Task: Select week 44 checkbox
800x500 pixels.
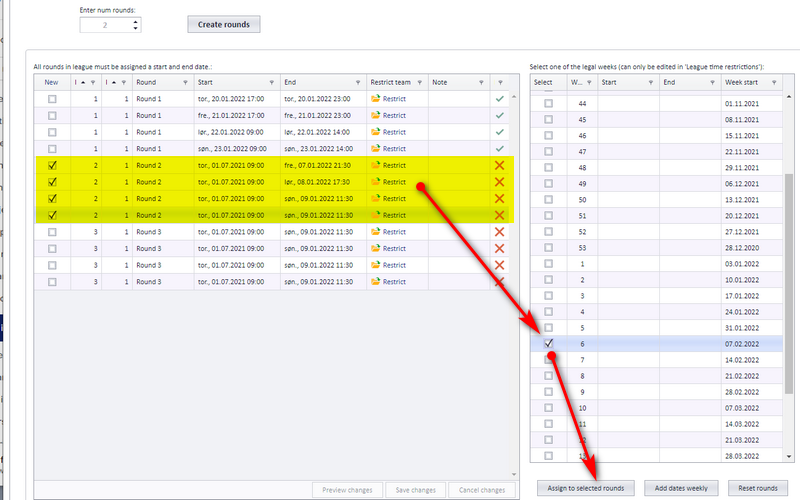Action: click(548, 103)
